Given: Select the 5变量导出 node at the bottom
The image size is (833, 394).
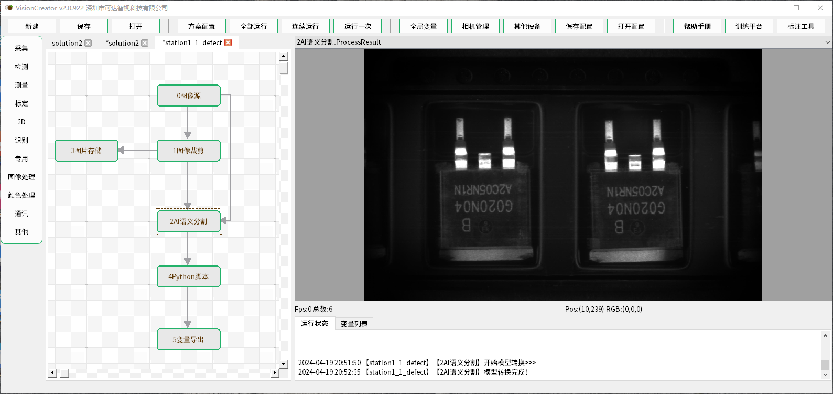Looking at the screenshot, I should click(189, 339).
